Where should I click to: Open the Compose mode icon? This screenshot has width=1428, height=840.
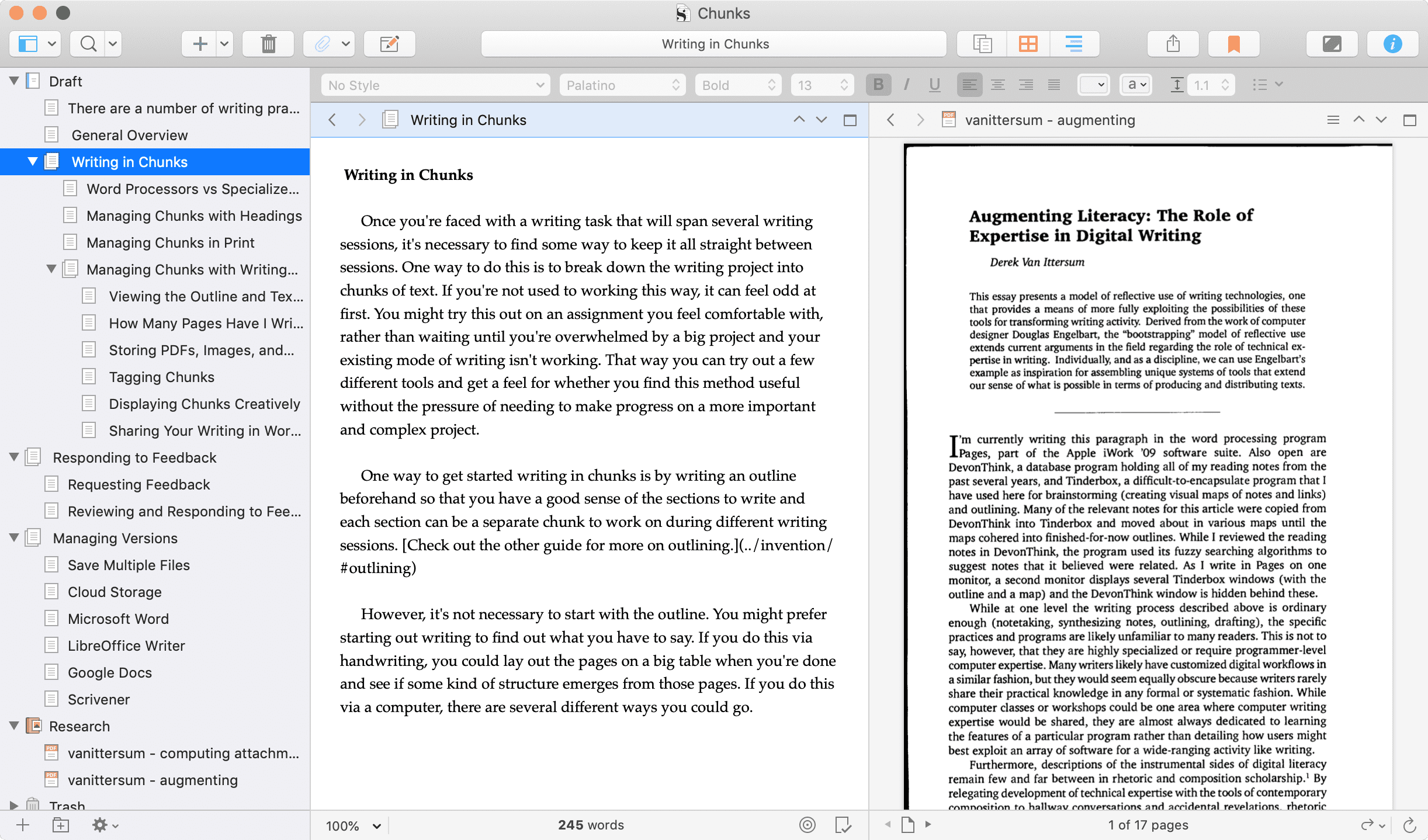click(x=1332, y=44)
